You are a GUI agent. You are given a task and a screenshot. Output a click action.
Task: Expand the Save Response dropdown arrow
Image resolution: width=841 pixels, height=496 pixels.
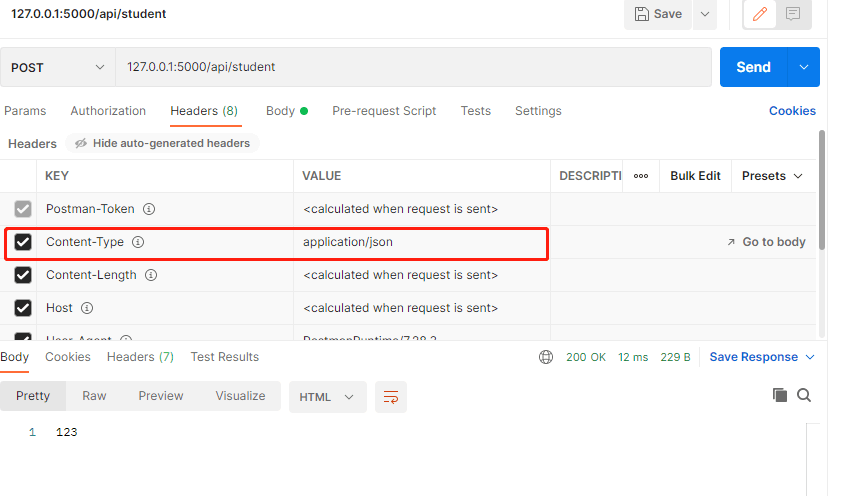pyautogui.click(x=810, y=357)
